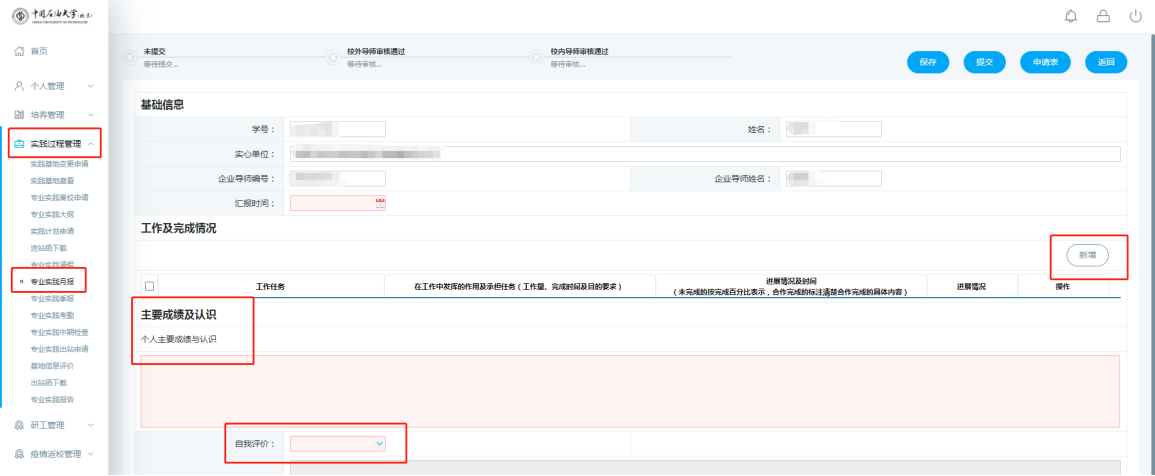This screenshot has width=1155, height=476.
Task: Click the 提交 button
Action: [x=984, y=62]
